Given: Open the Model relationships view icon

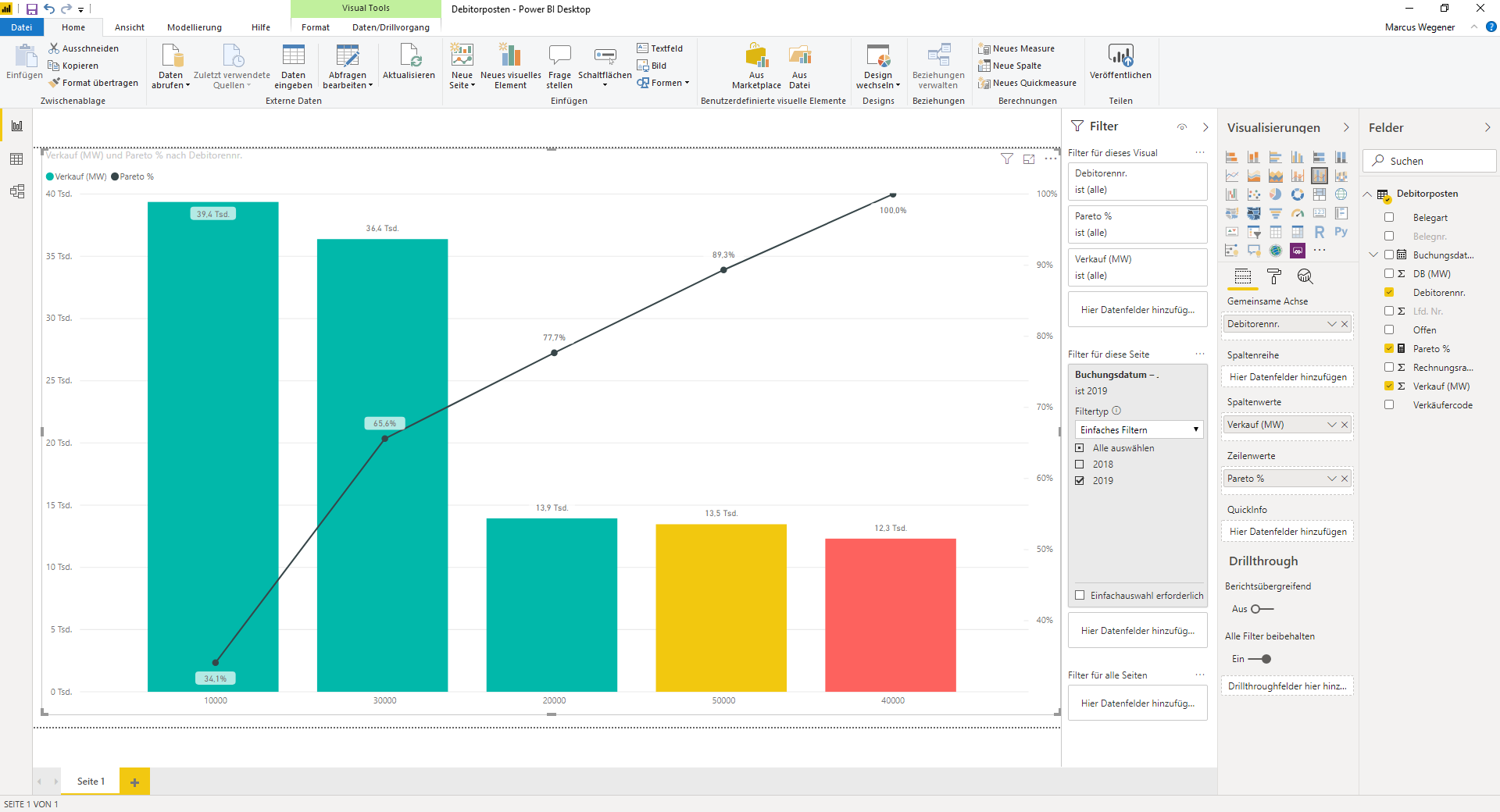Looking at the screenshot, I should click(16, 191).
